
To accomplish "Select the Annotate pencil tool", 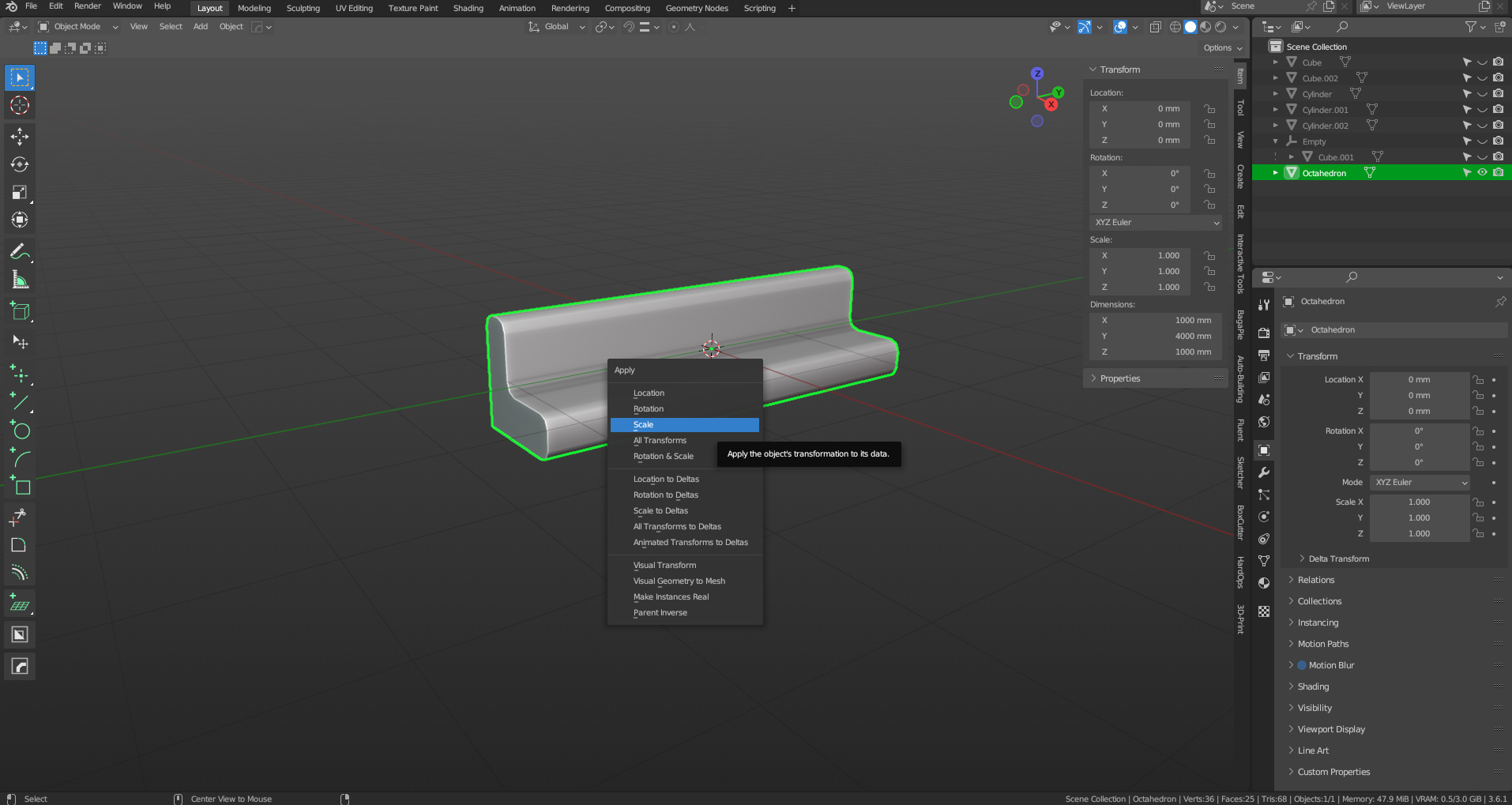I will coord(20,252).
